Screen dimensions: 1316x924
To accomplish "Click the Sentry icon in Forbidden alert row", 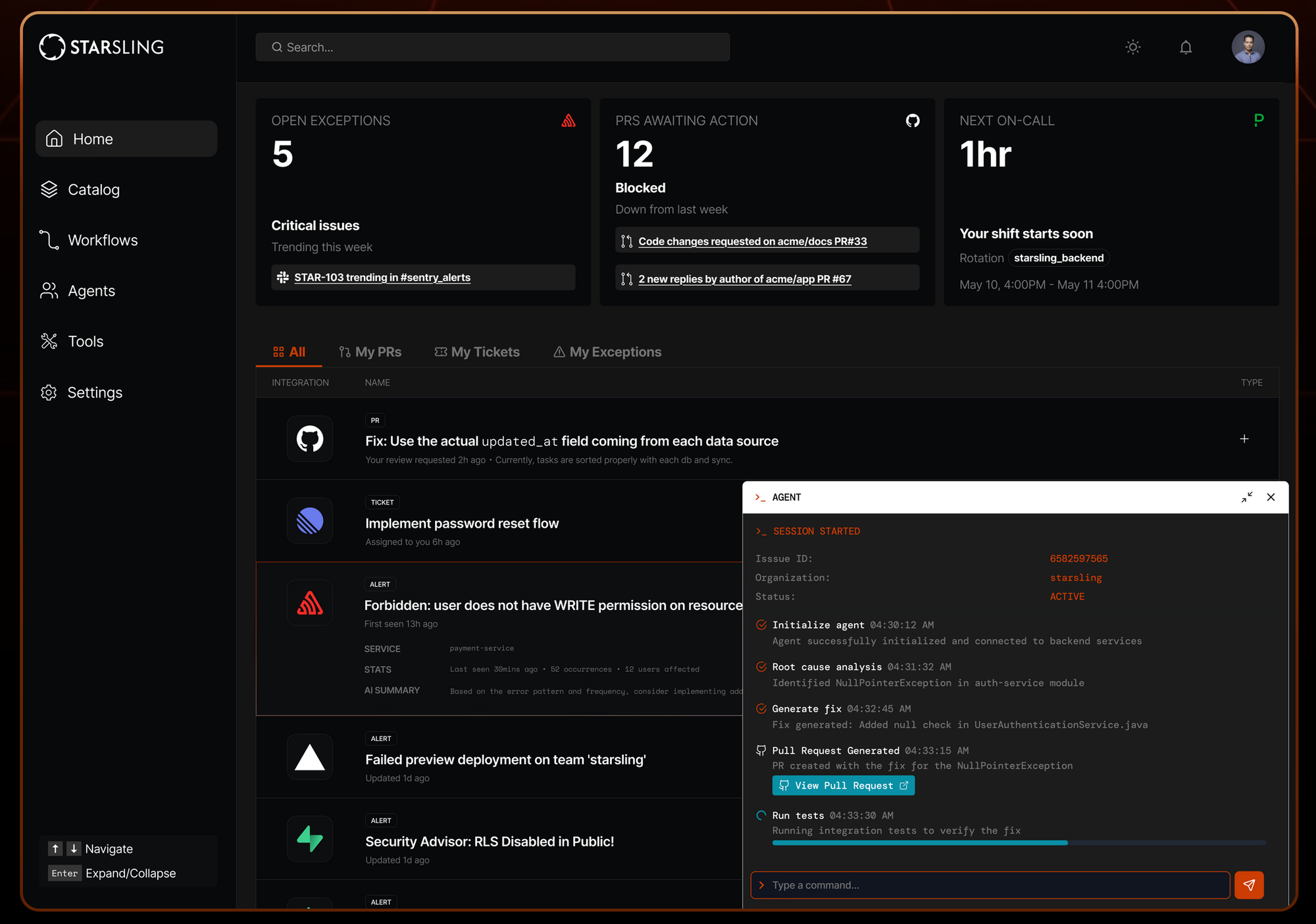I will click(x=310, y=603).
